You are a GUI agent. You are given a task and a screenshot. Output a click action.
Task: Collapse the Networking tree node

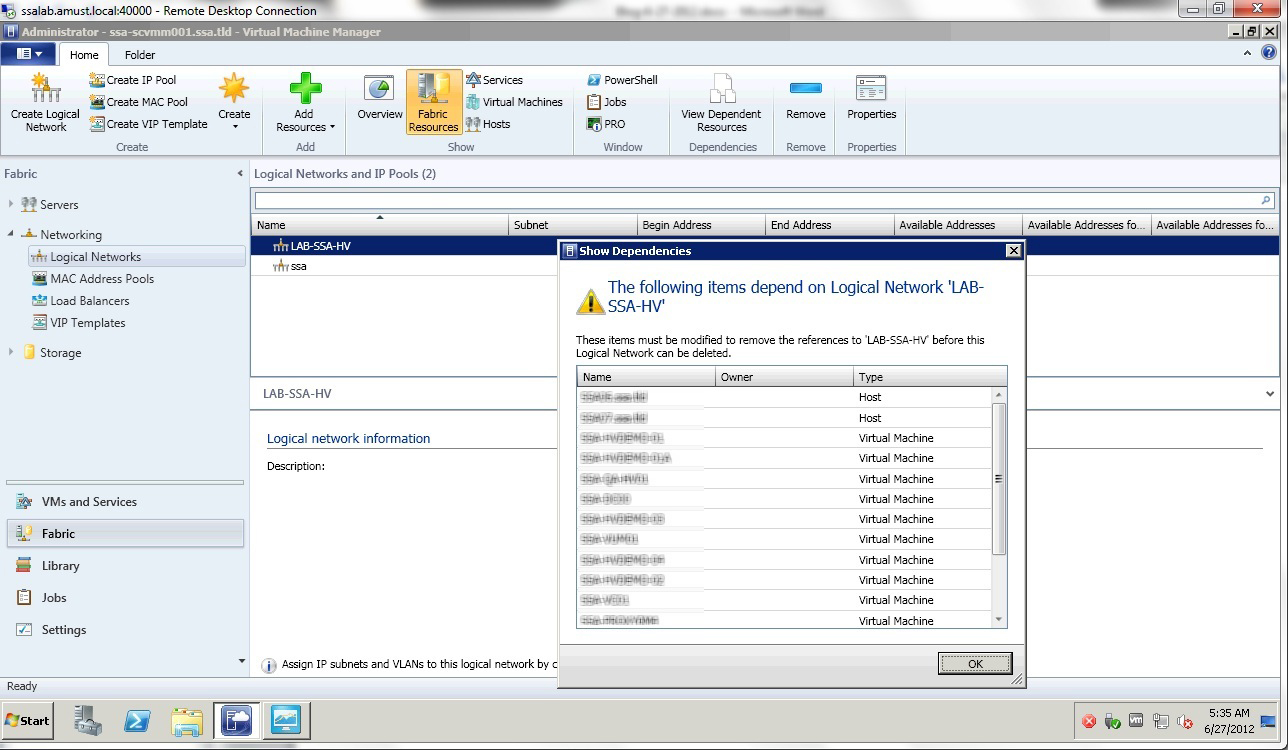point(11,234)
